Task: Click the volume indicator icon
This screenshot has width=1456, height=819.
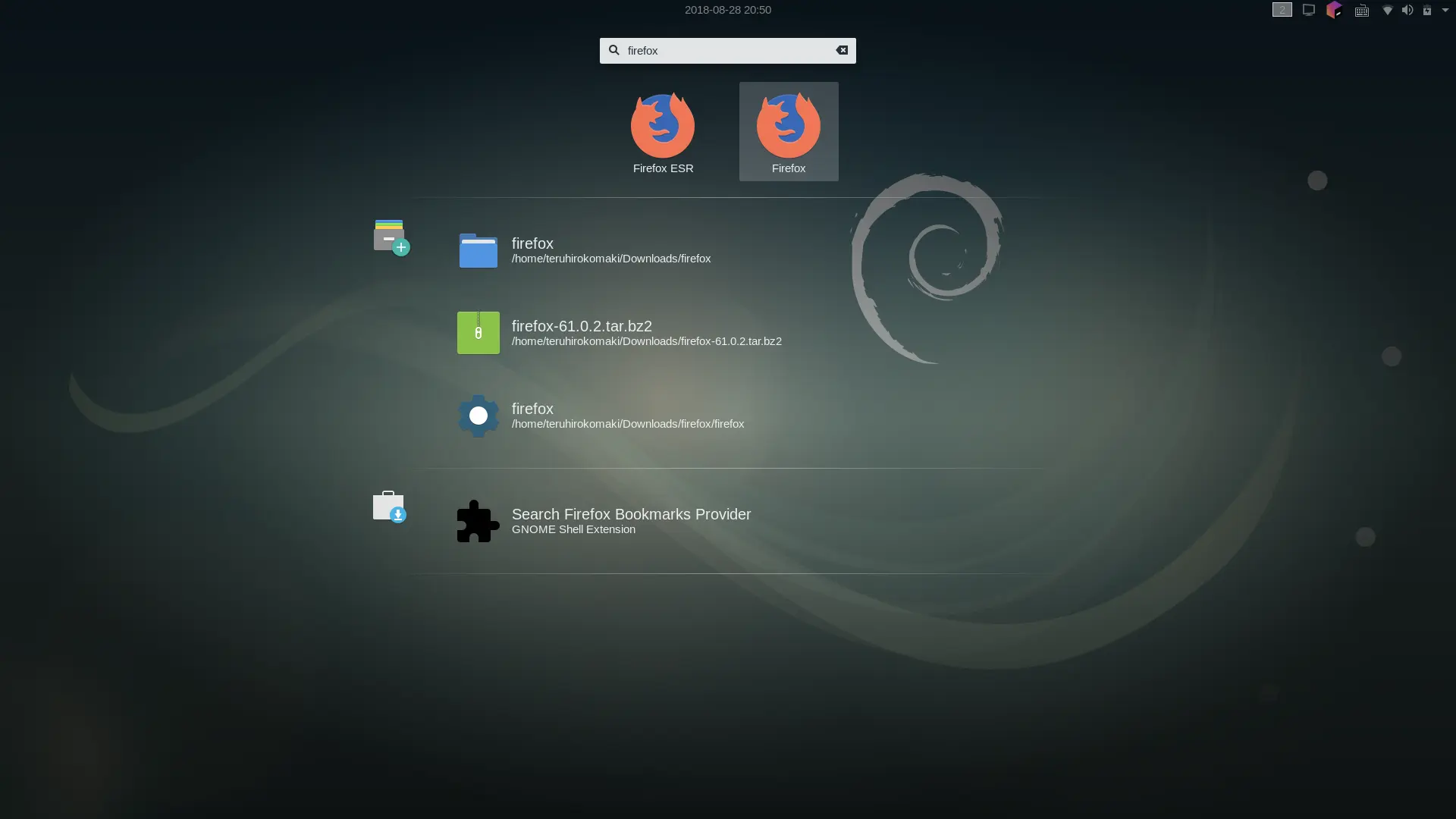Action: (1407, 10)
